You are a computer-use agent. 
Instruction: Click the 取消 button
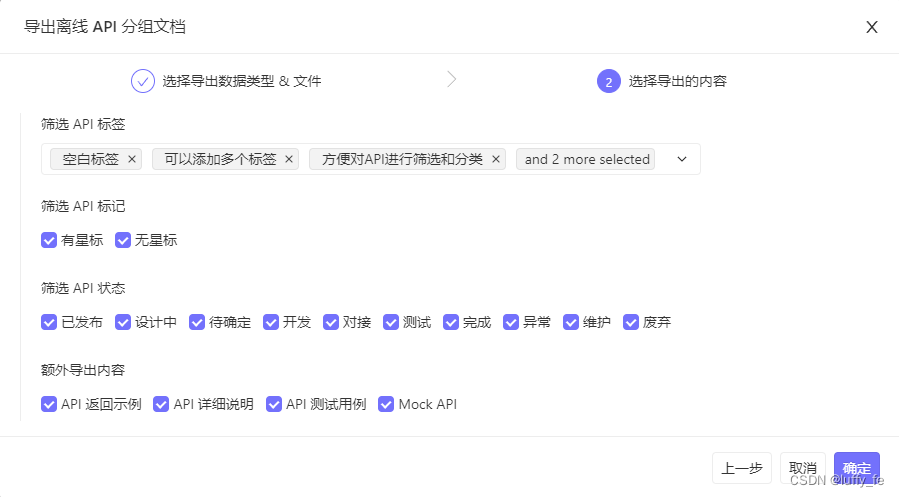[x=803, y=468]
